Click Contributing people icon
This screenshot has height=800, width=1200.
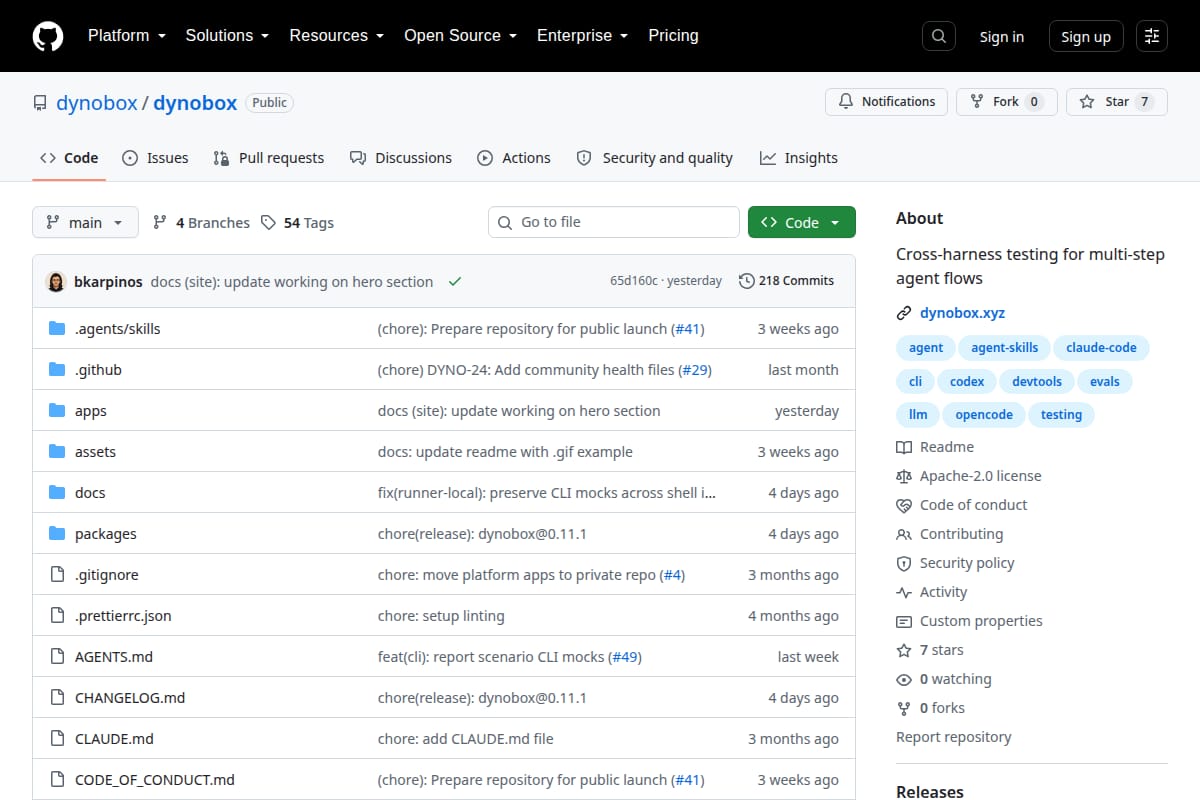[x=904, y=534]
